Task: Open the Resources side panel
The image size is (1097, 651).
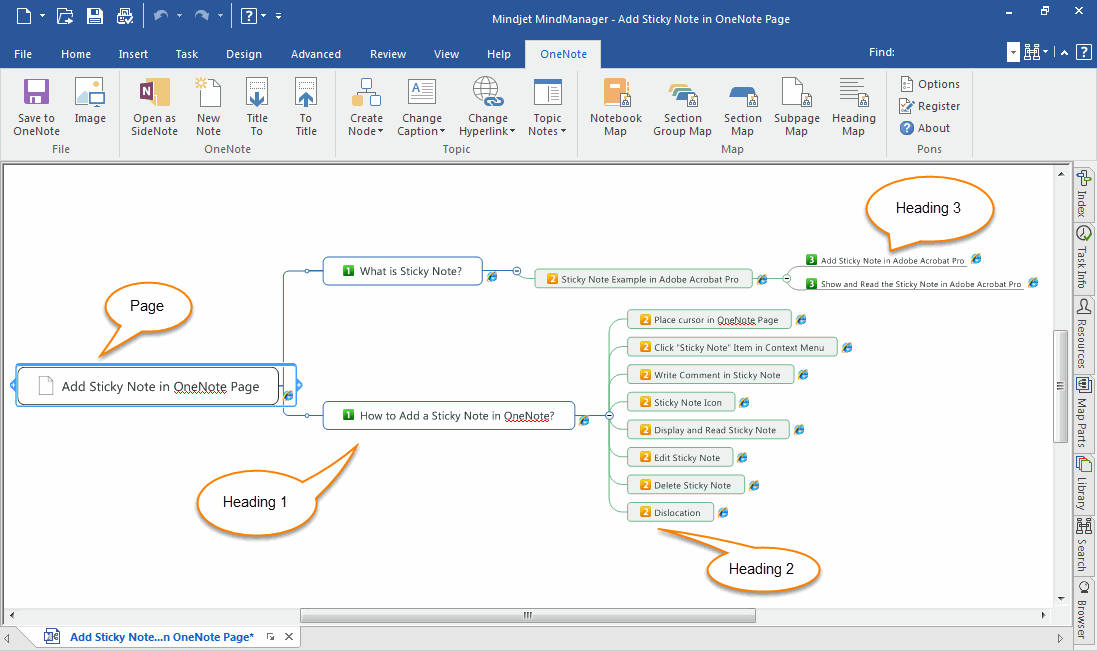Action: (x=1083, y=334)
